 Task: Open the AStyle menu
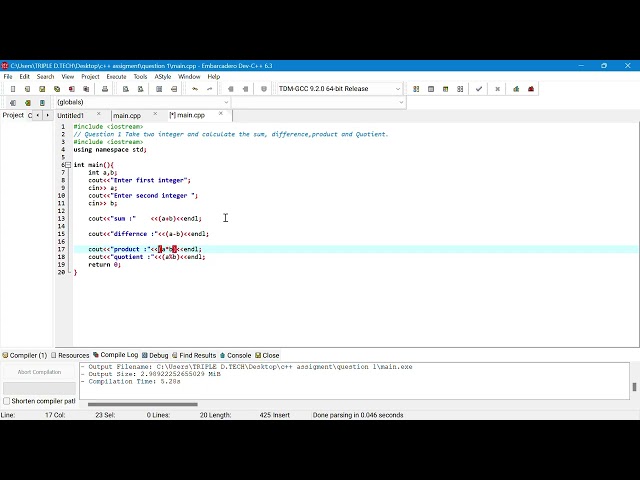162,77
